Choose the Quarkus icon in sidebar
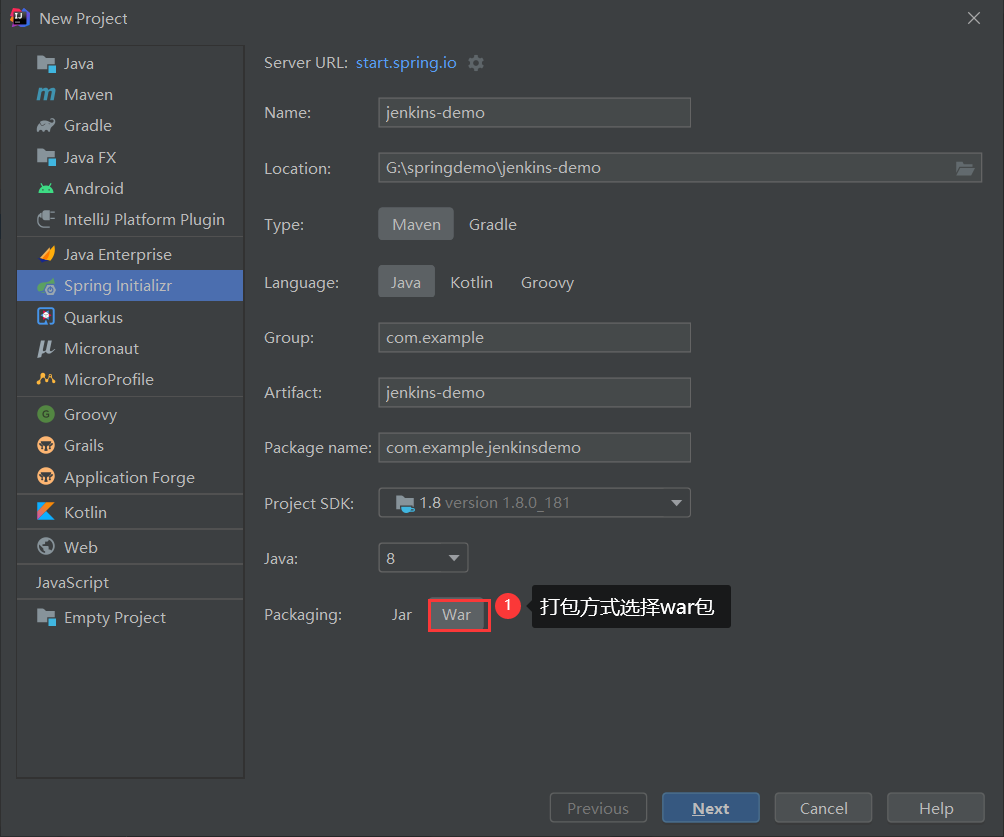Viewport: 1004px width, 837px height. (46, 317)
